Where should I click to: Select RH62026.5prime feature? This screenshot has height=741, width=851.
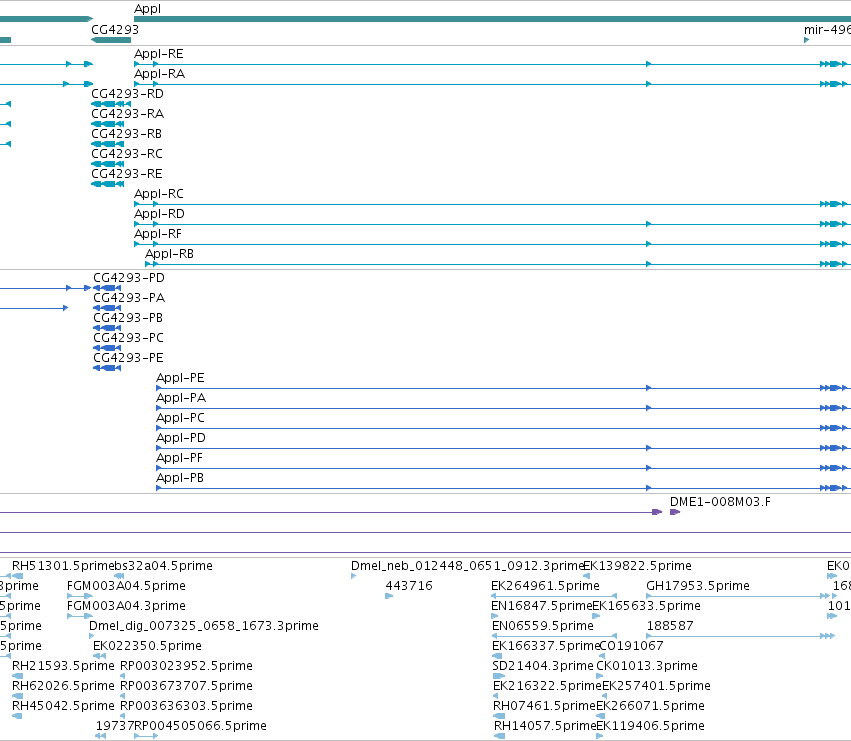click(63, 686)
